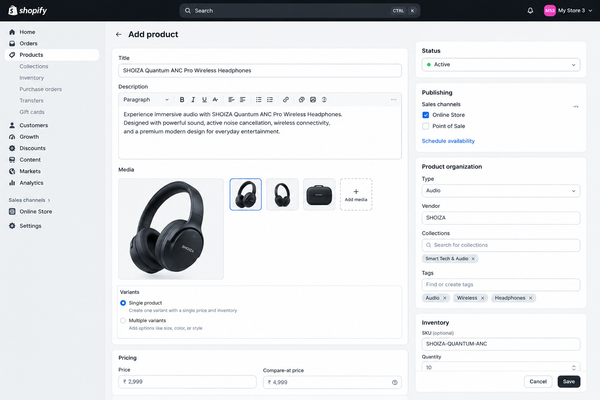The image size is (600, 400).
Task: Click the info icon in Compare-at price field
Action: (x=395, y=382)
